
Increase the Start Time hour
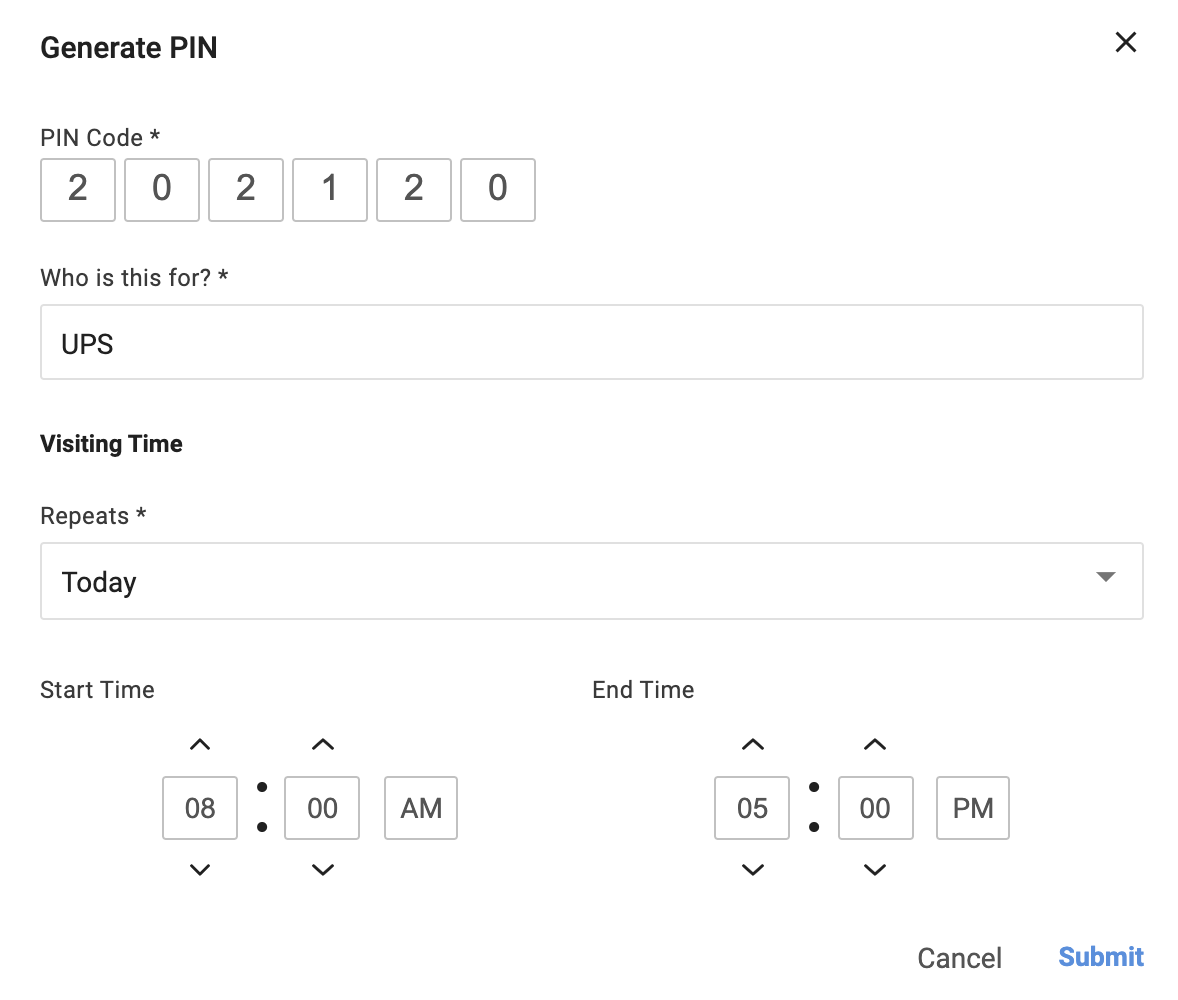click(x=200, y=744)
